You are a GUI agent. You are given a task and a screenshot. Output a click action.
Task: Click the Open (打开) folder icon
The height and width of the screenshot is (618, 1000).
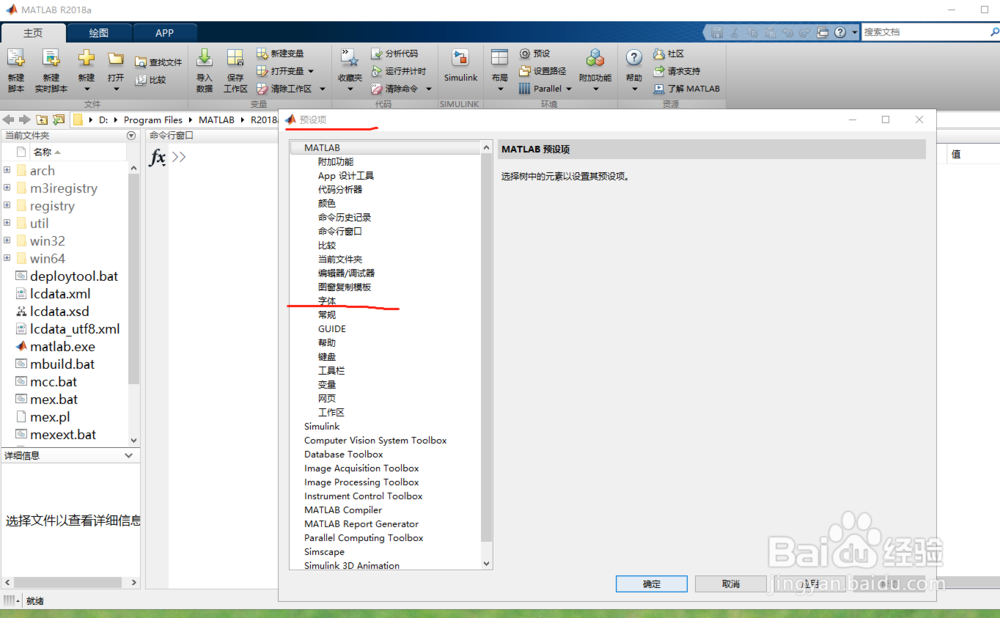pyautogui.click(x=115, y=59)
